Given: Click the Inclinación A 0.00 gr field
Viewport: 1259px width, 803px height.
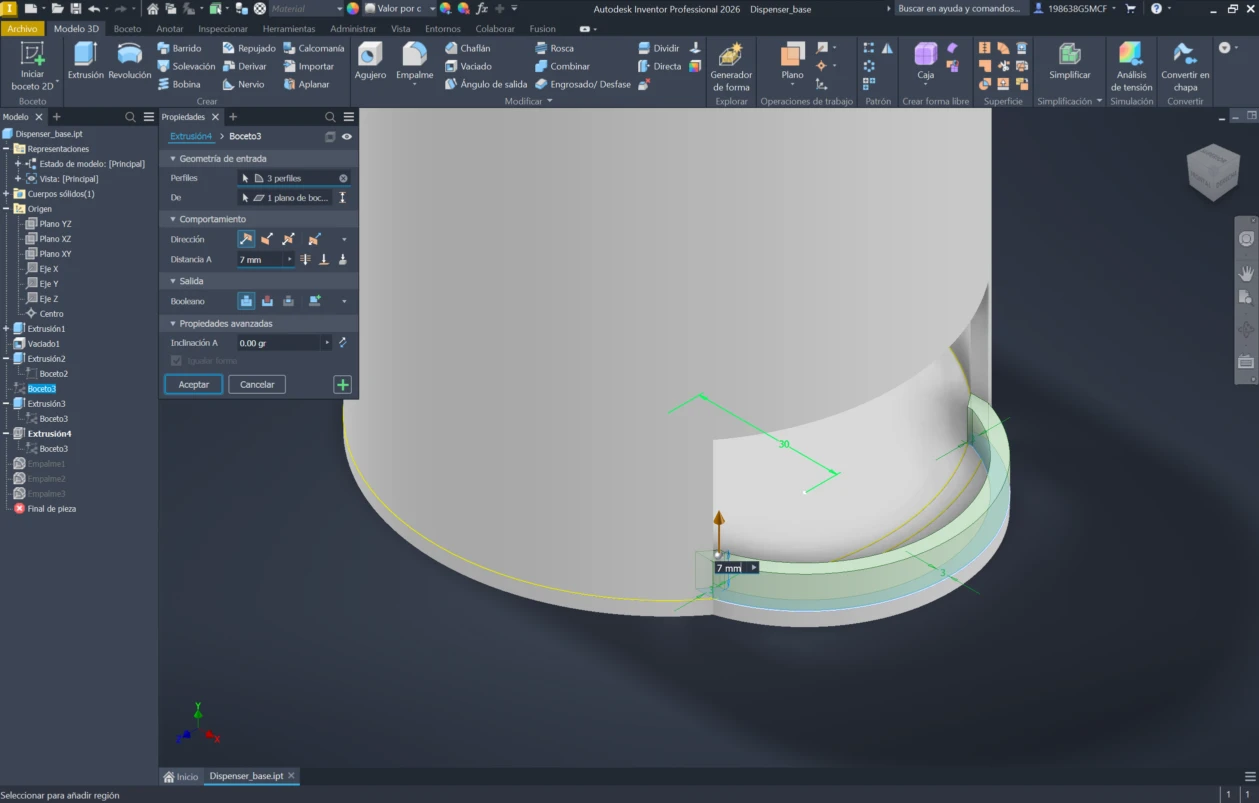Looking at the screenshot, I should [x=279, y=343].
